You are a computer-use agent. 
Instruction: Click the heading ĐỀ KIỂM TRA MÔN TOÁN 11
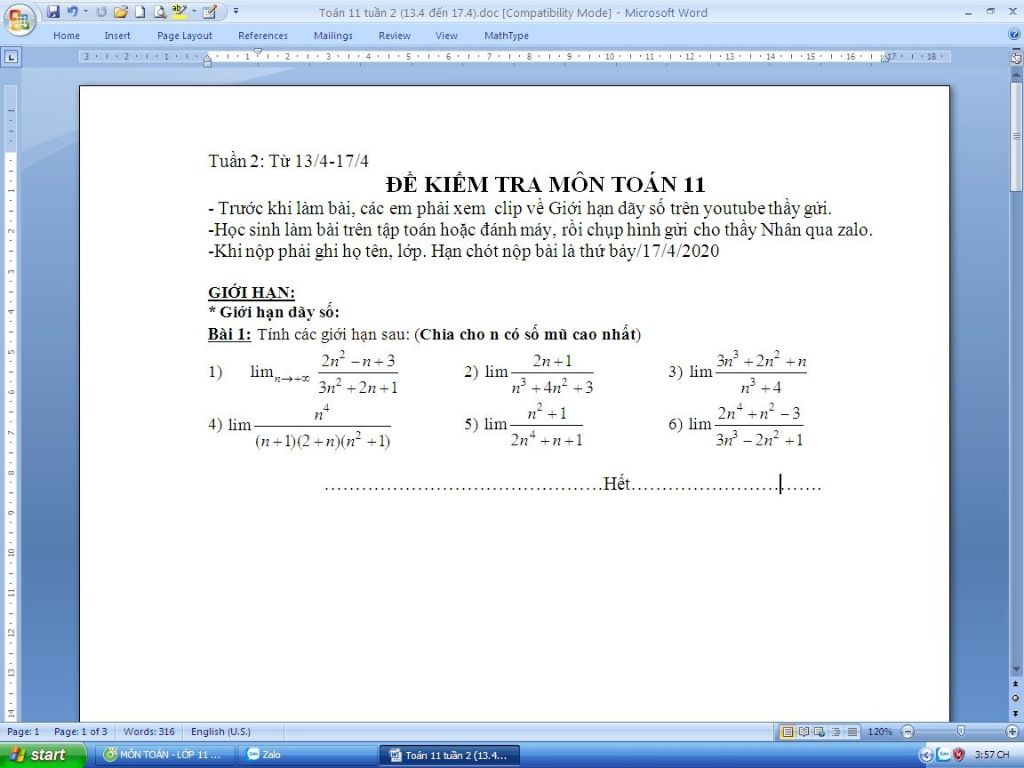coord(545,185)
